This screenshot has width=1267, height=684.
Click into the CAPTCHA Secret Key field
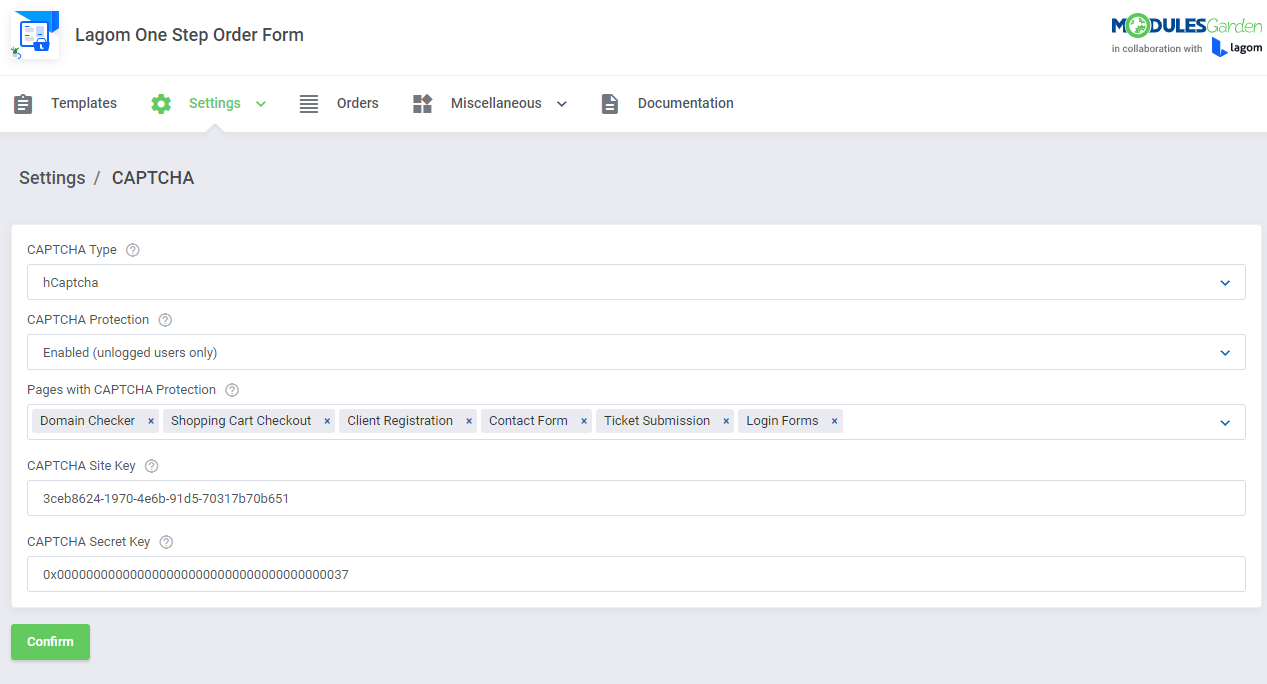pyautogui.click(x=636, y=574)
